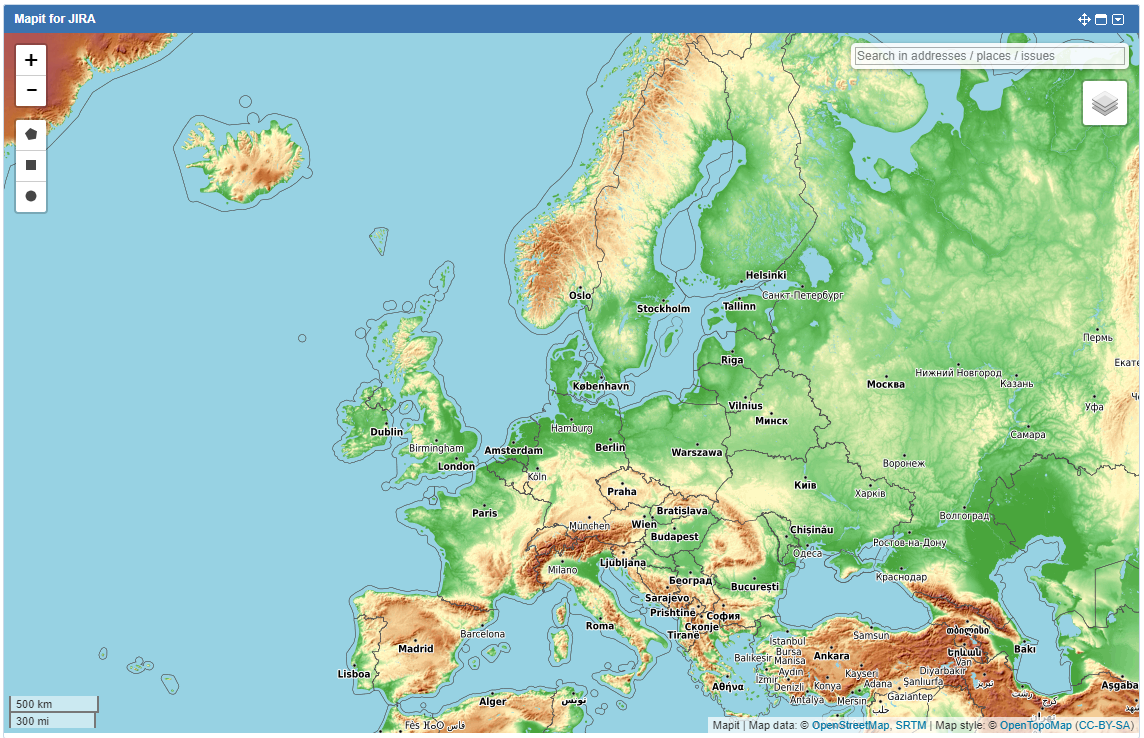Click the search addresses input field

coord(988,56)
